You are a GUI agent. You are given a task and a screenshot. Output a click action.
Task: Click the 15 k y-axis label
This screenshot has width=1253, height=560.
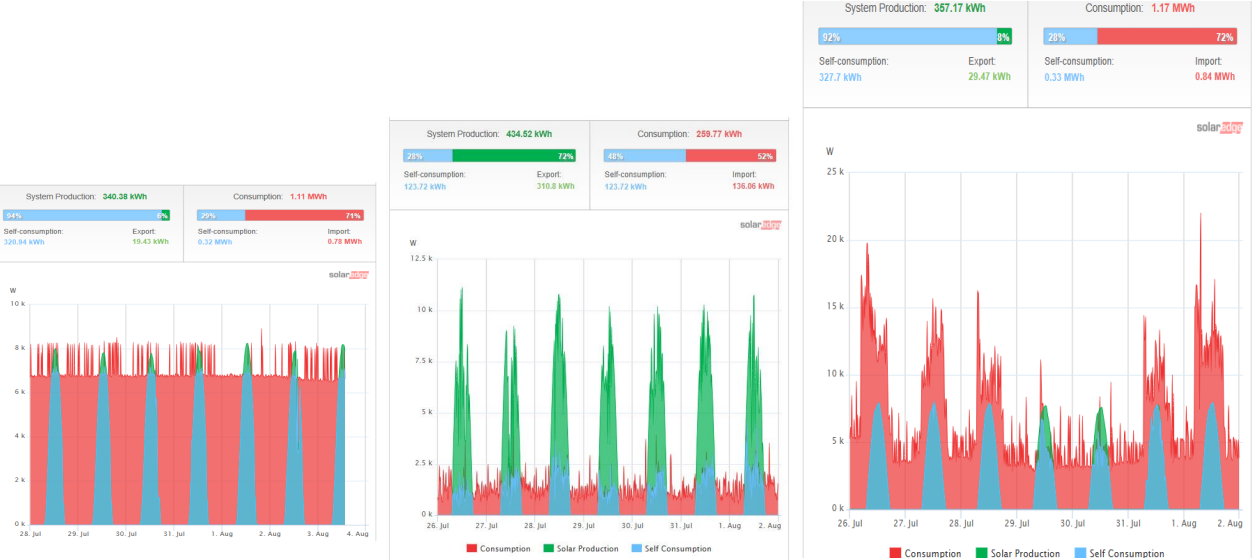coord(835,306)
